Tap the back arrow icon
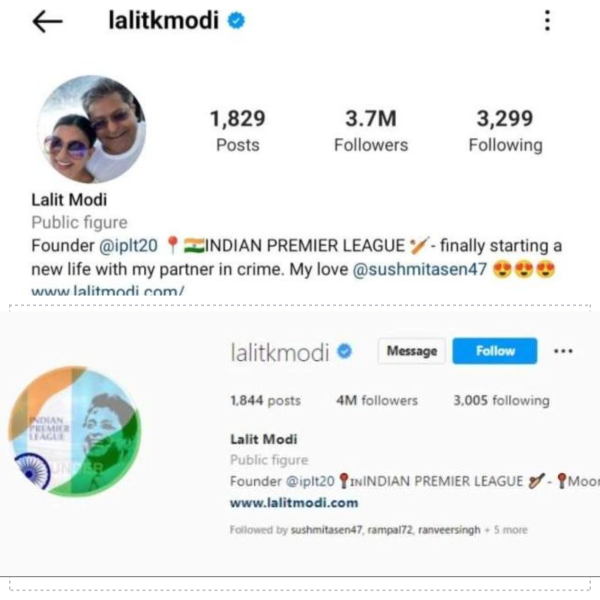This screenshot has height=600, width=600. pyautogui.click(x=47, y=21)
